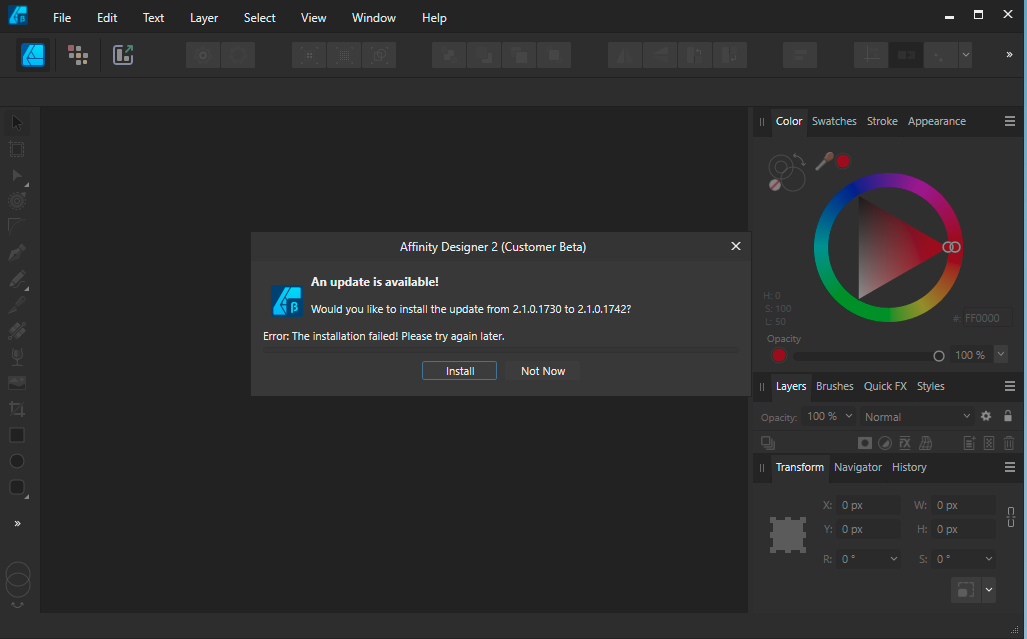Open the color Opacity percentage dropdown
Screen dimensions: 1027x639
pyautogui.click(x=1000, y=354)
